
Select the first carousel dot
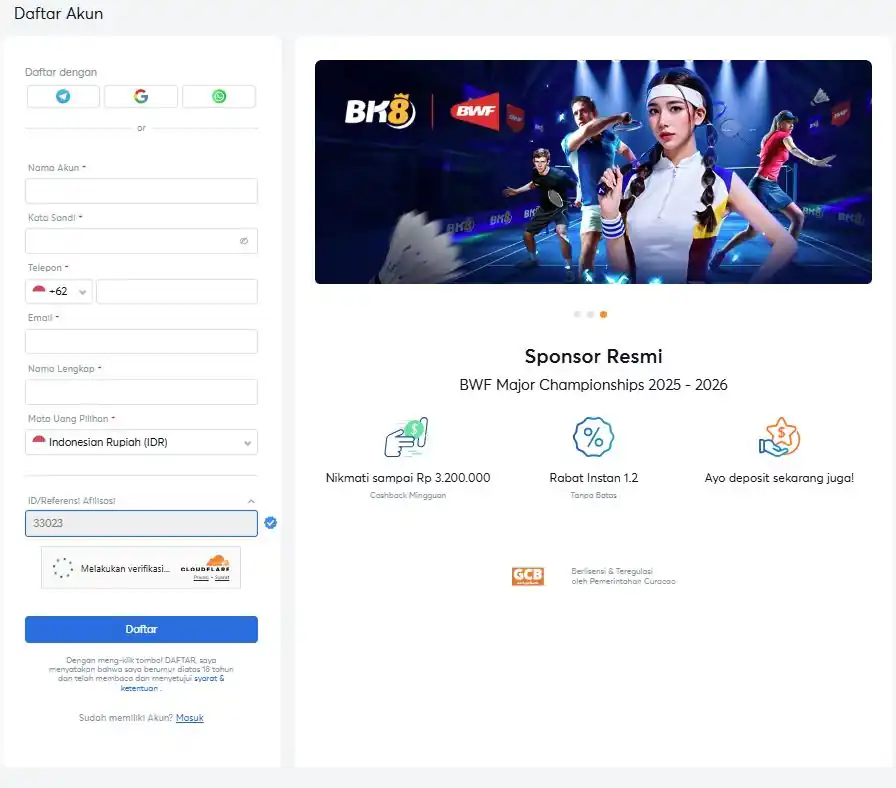[577, 314]
